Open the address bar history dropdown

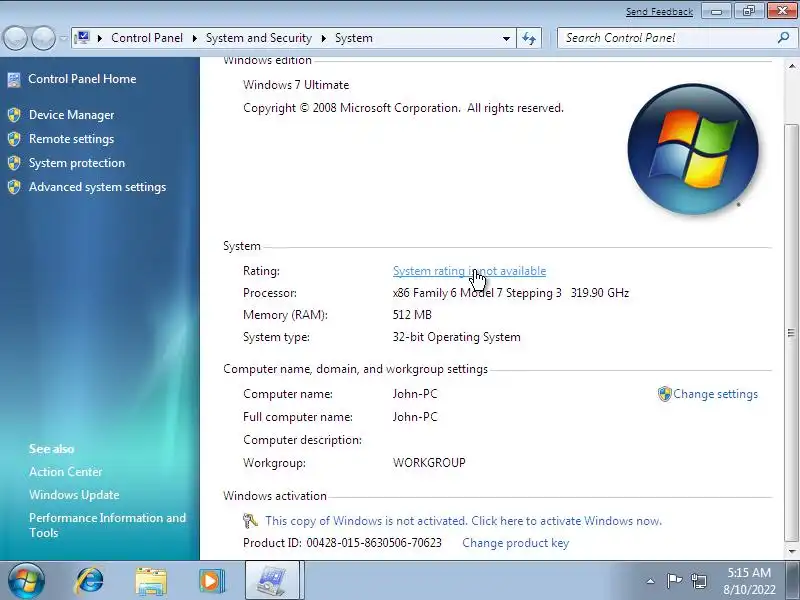(506, 38)
